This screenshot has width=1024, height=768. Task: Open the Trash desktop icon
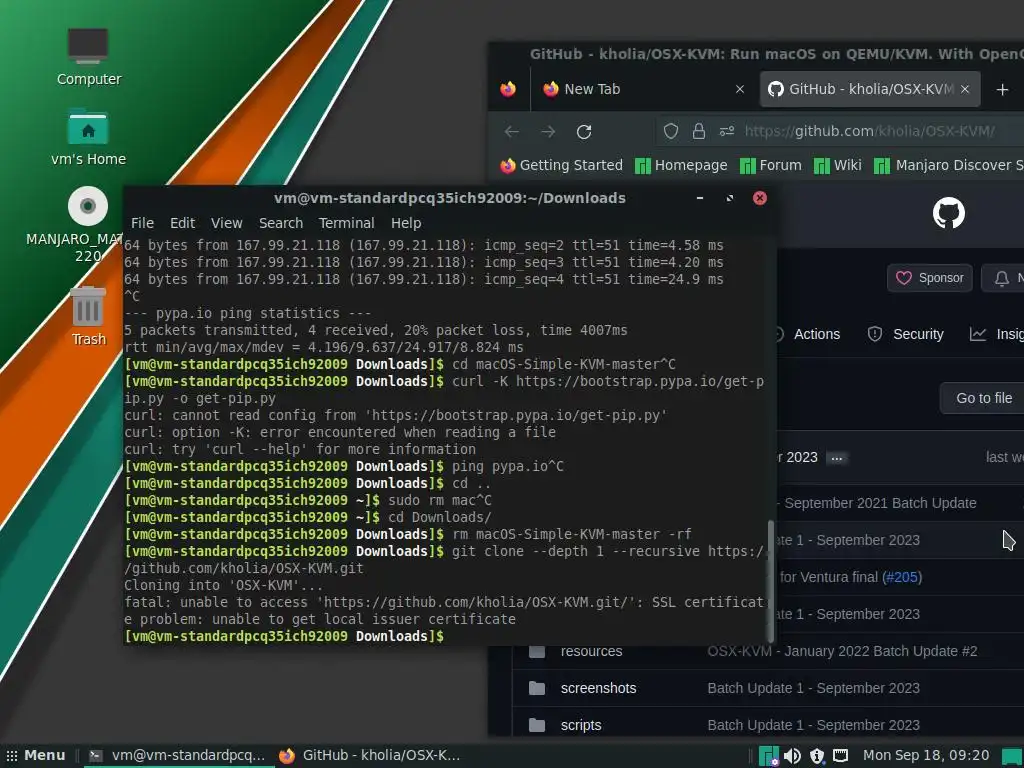(x=88, y=316)
